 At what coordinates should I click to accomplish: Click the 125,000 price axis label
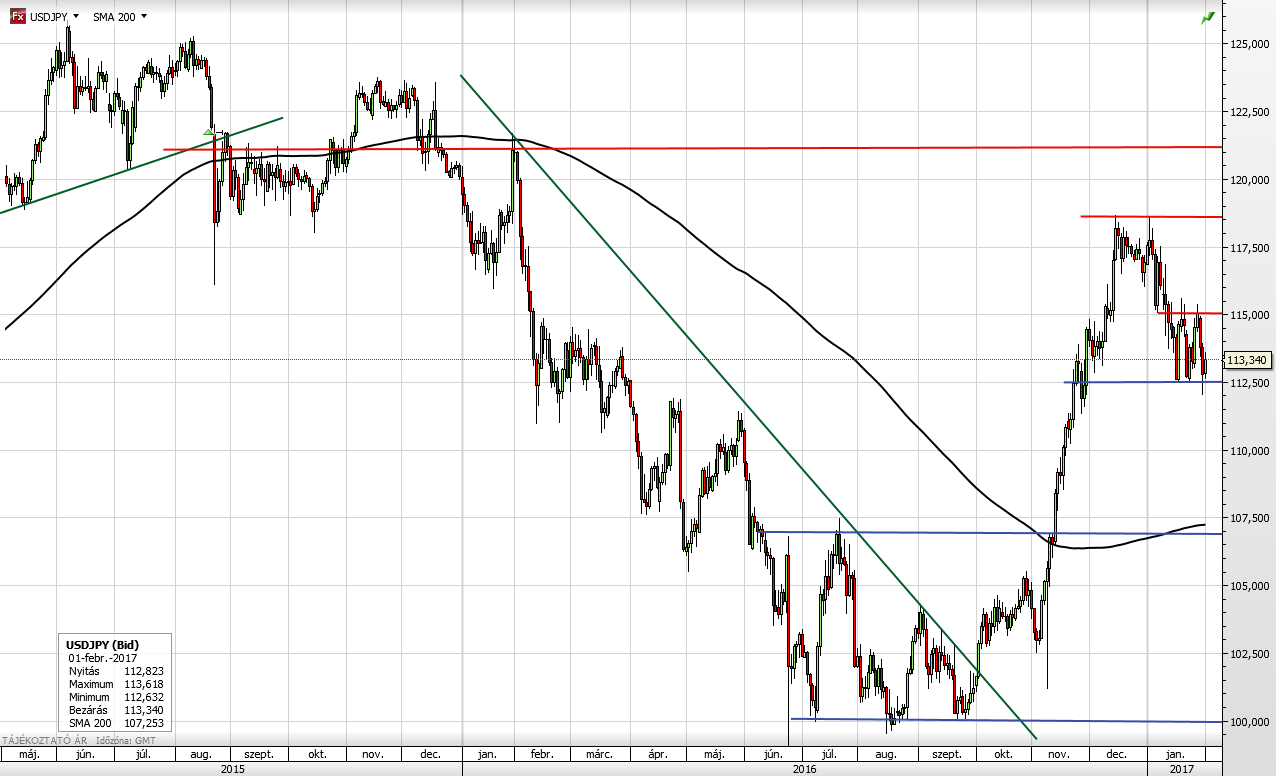[1250, 44]
